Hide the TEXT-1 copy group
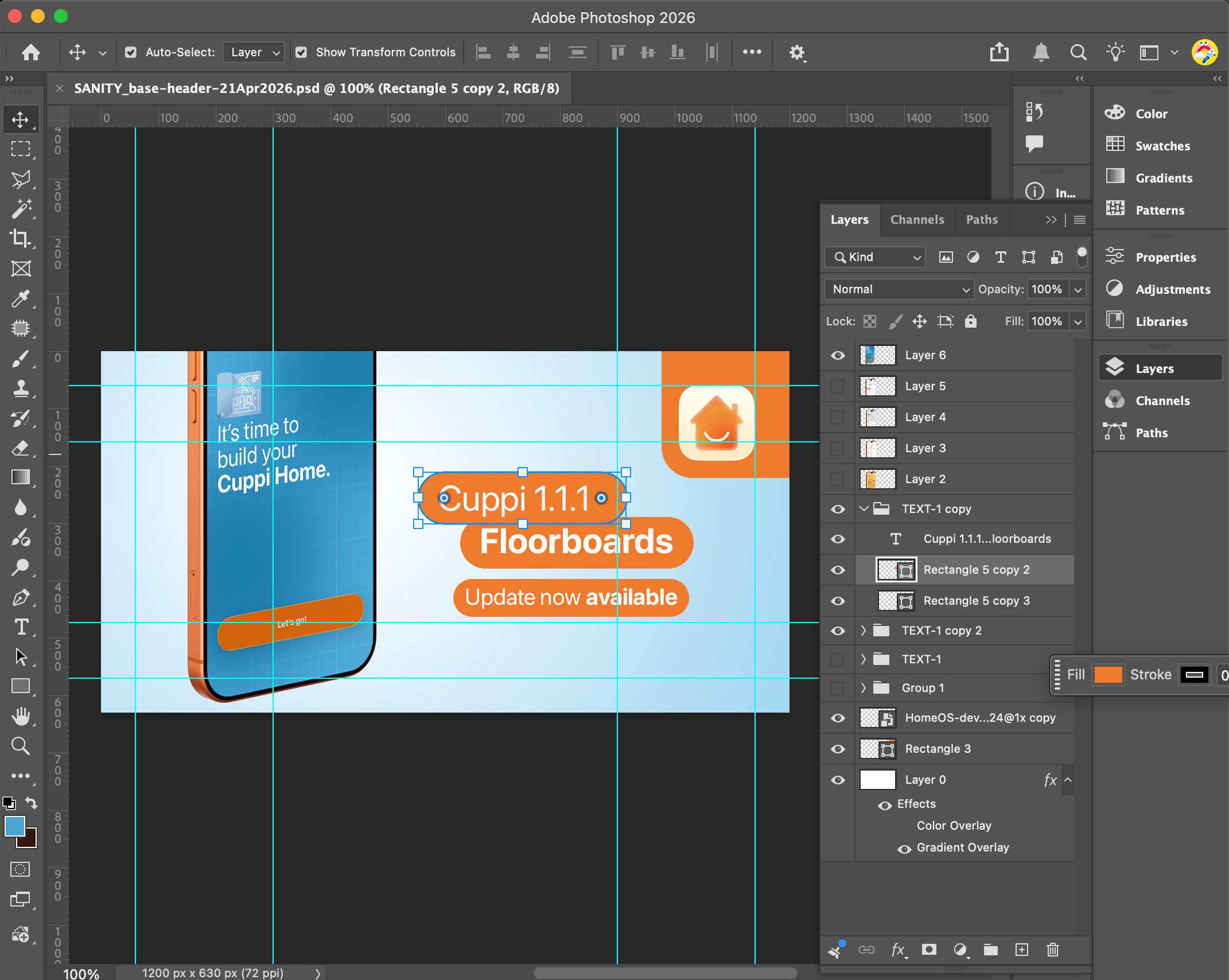Screen dimensions: 1229x980 tap(838, 509)
